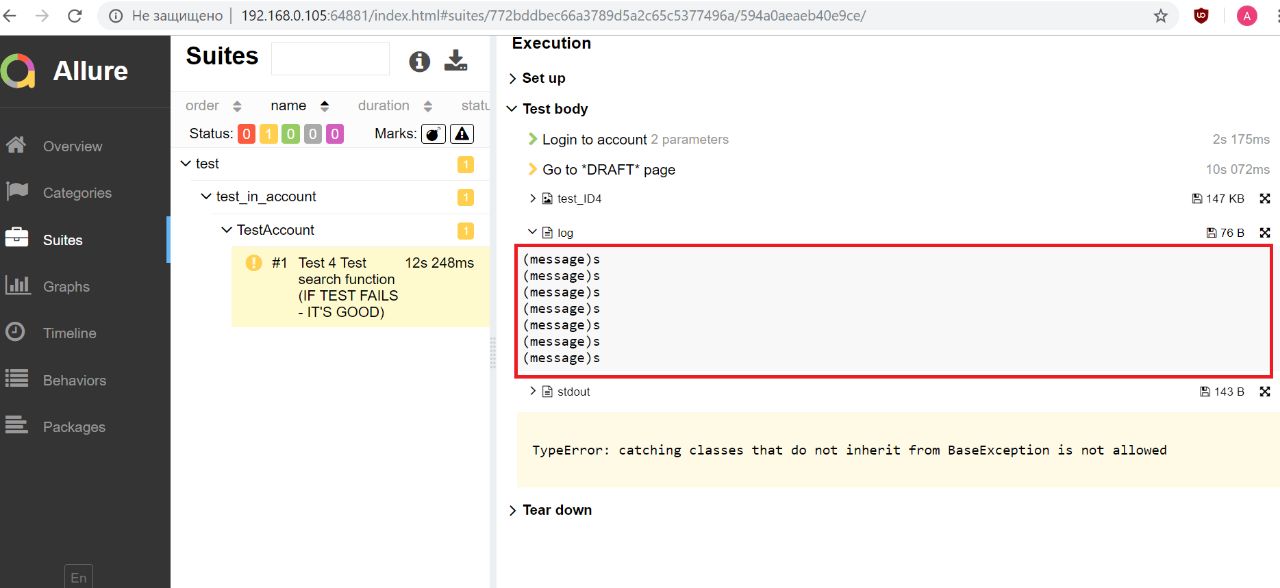Image resolution: width=1280 pixels, height=588 pixels.
Task: Open the Packages page
Action: pyautogui.click(x=74, y=427)
